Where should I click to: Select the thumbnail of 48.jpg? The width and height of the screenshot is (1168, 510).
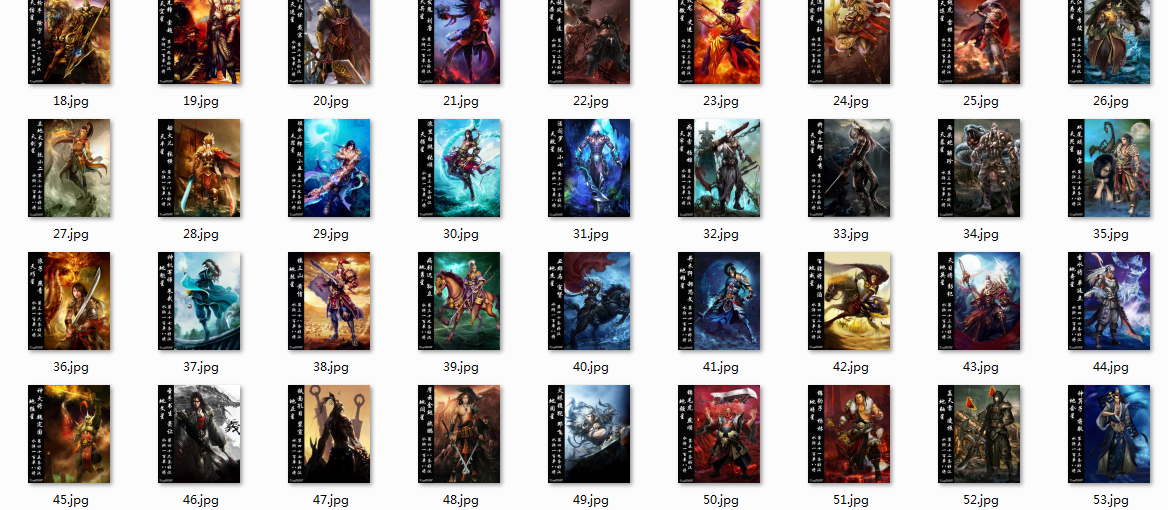click(459, 434)
